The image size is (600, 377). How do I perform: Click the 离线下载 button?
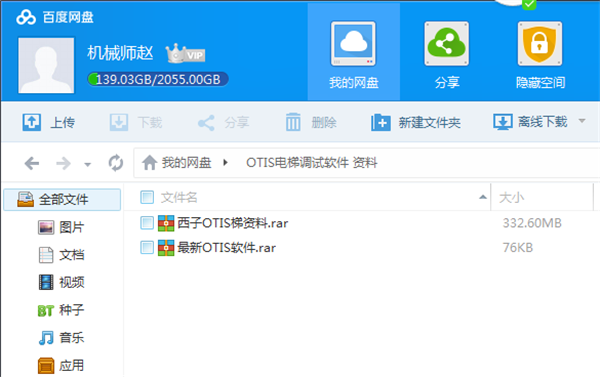coord(530,122)
